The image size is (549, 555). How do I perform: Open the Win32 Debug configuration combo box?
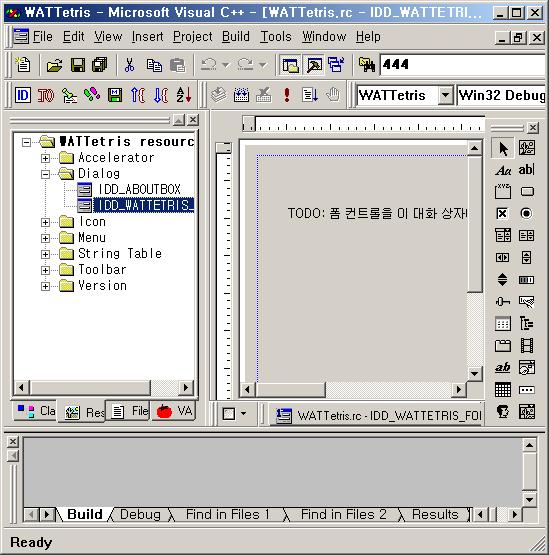pyautogui.click(x=501, y=95)
